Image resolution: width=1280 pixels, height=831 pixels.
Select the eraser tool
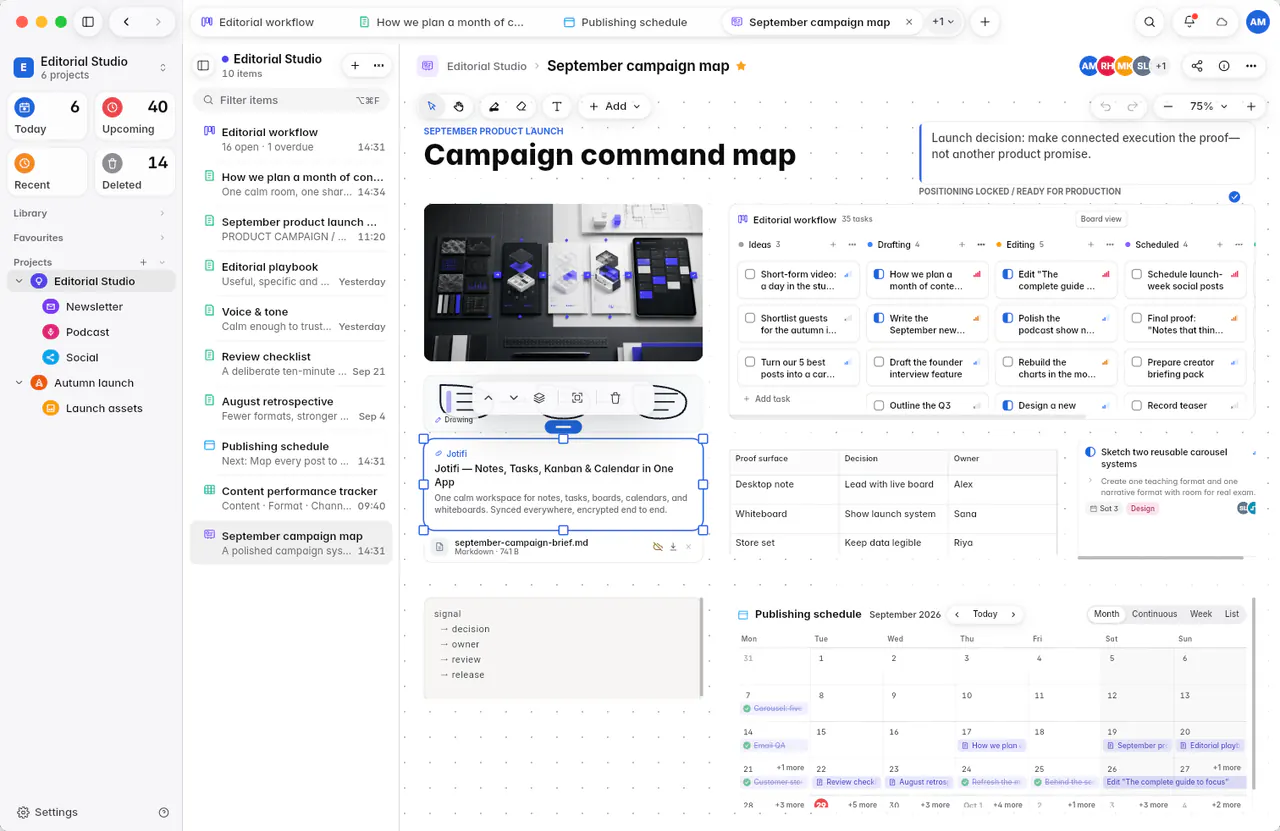521,106
